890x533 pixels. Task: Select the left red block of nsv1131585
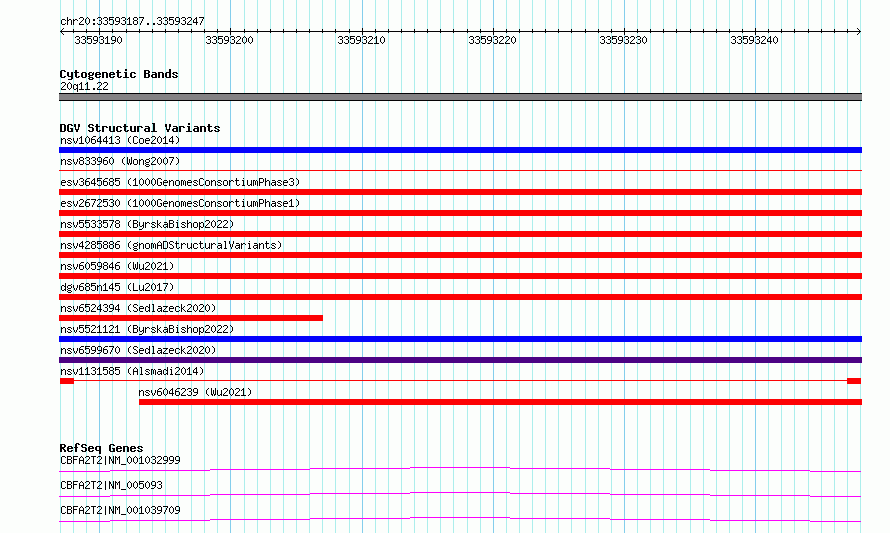click(67, 381)
